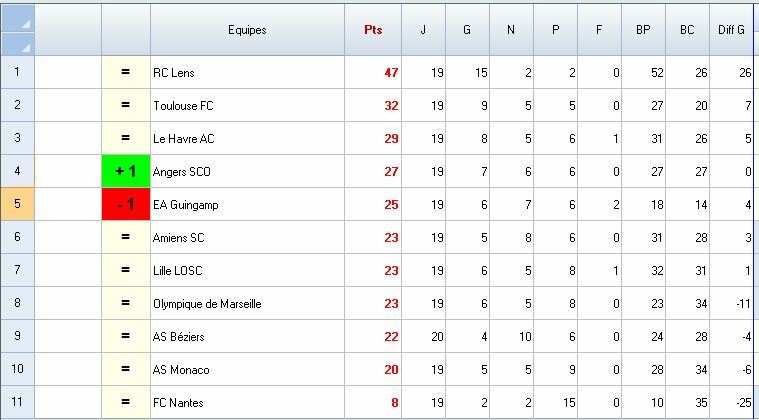Image resolution: width=759 pixels, height=420 pixels.
Task: Click the red -1 rank change indicator
Action: (x=126, y=205)
